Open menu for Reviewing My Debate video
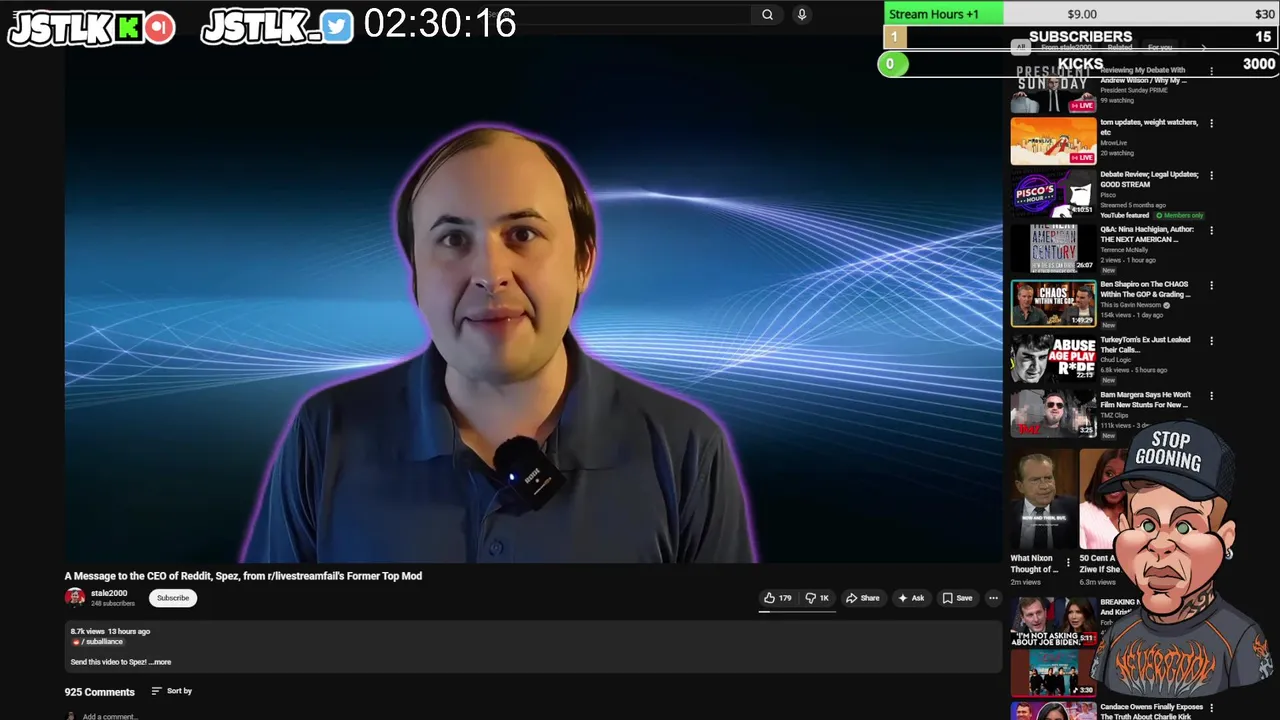Viewport: 1280px width, 720px height. tap(1211, 71)
